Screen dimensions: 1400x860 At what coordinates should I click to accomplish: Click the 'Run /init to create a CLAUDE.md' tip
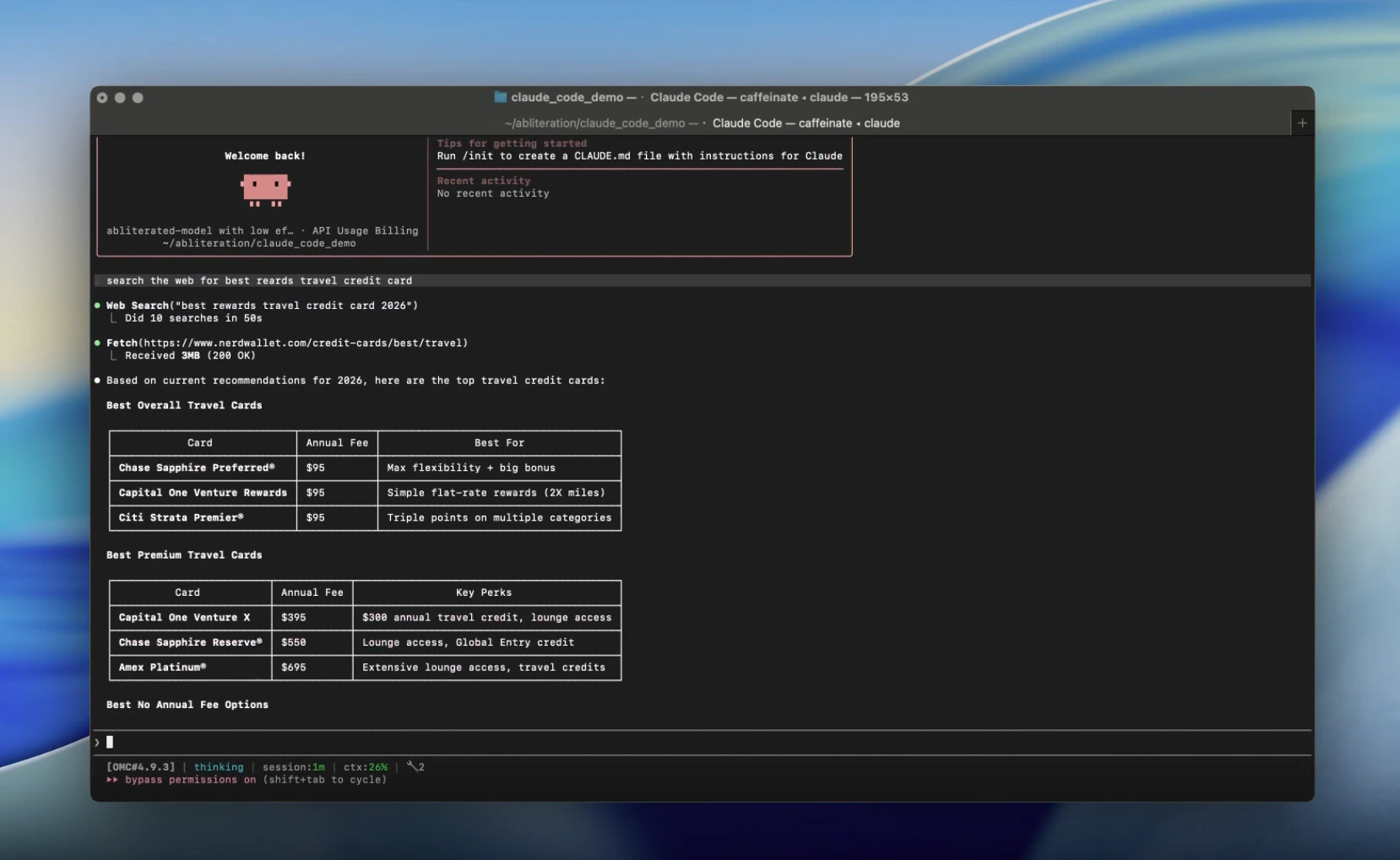click(639, 156)
